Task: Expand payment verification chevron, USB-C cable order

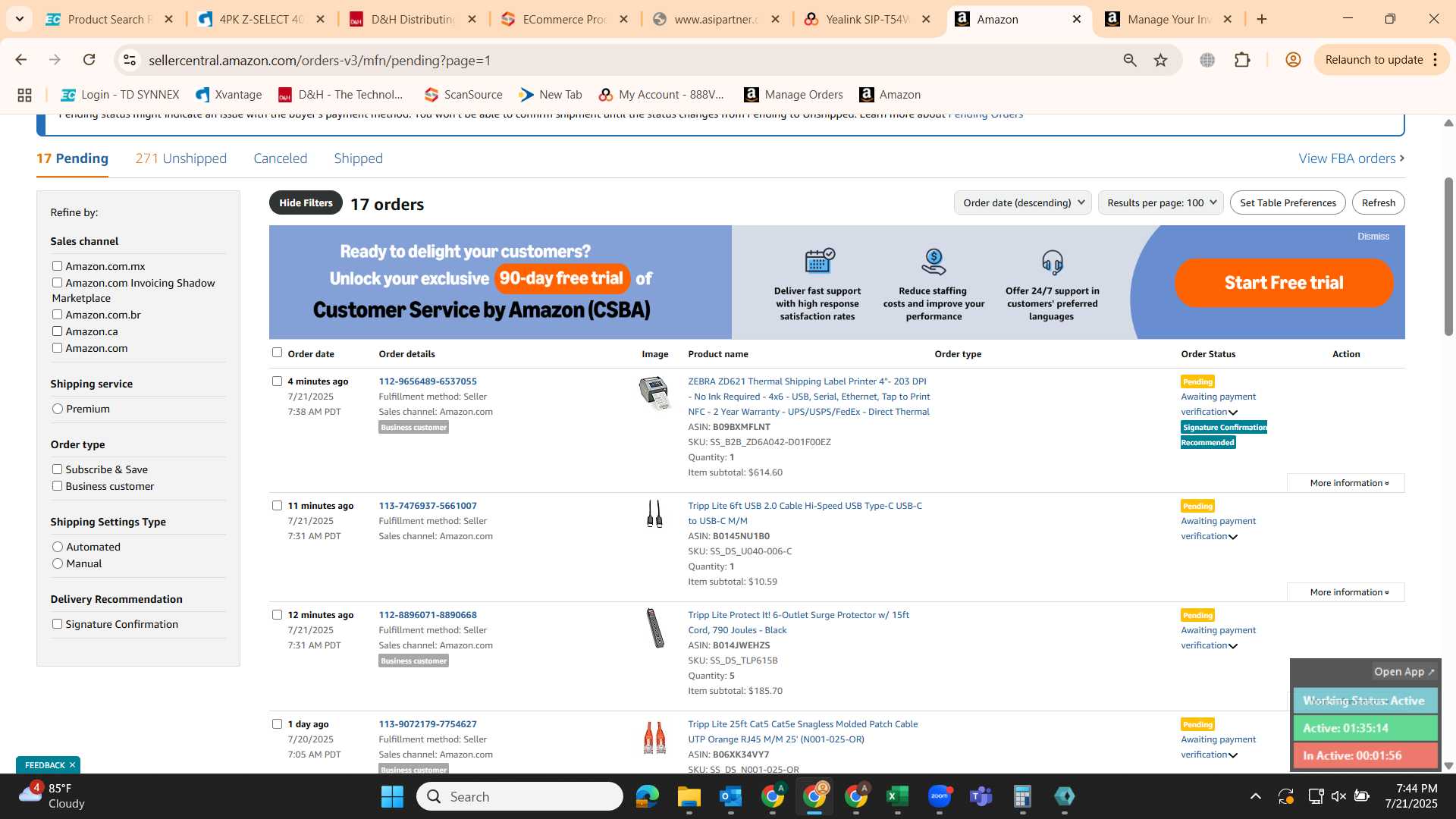Action: tap(1233, 537)
